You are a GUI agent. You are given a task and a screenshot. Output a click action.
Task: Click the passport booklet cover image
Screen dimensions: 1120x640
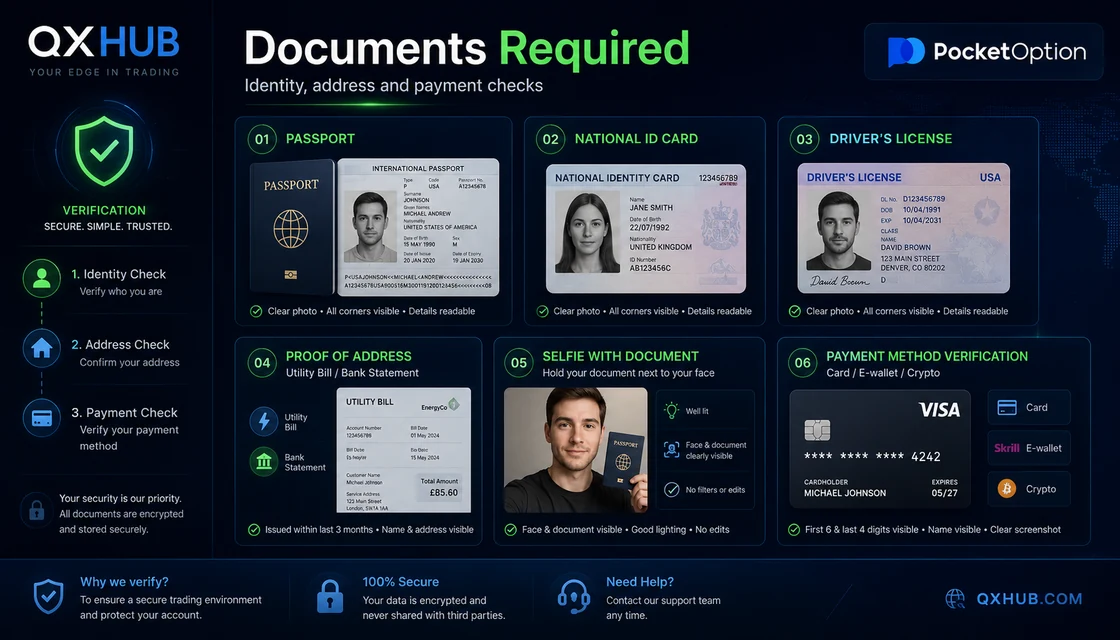(x=292, y=228)
